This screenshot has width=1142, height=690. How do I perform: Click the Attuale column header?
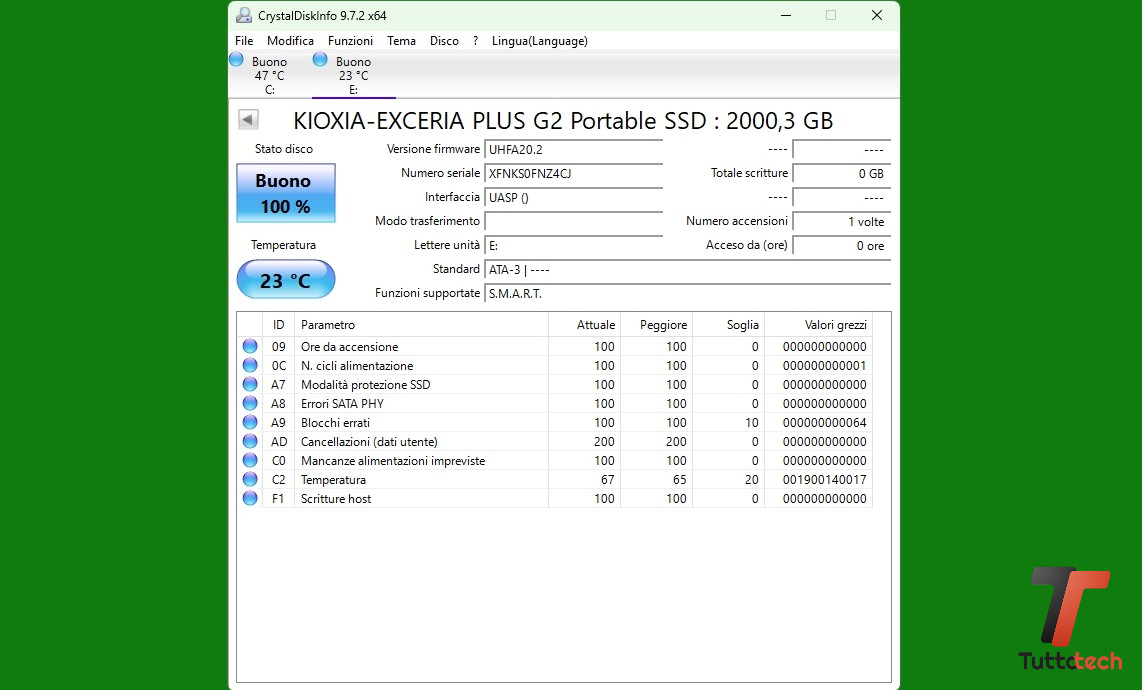584,325
